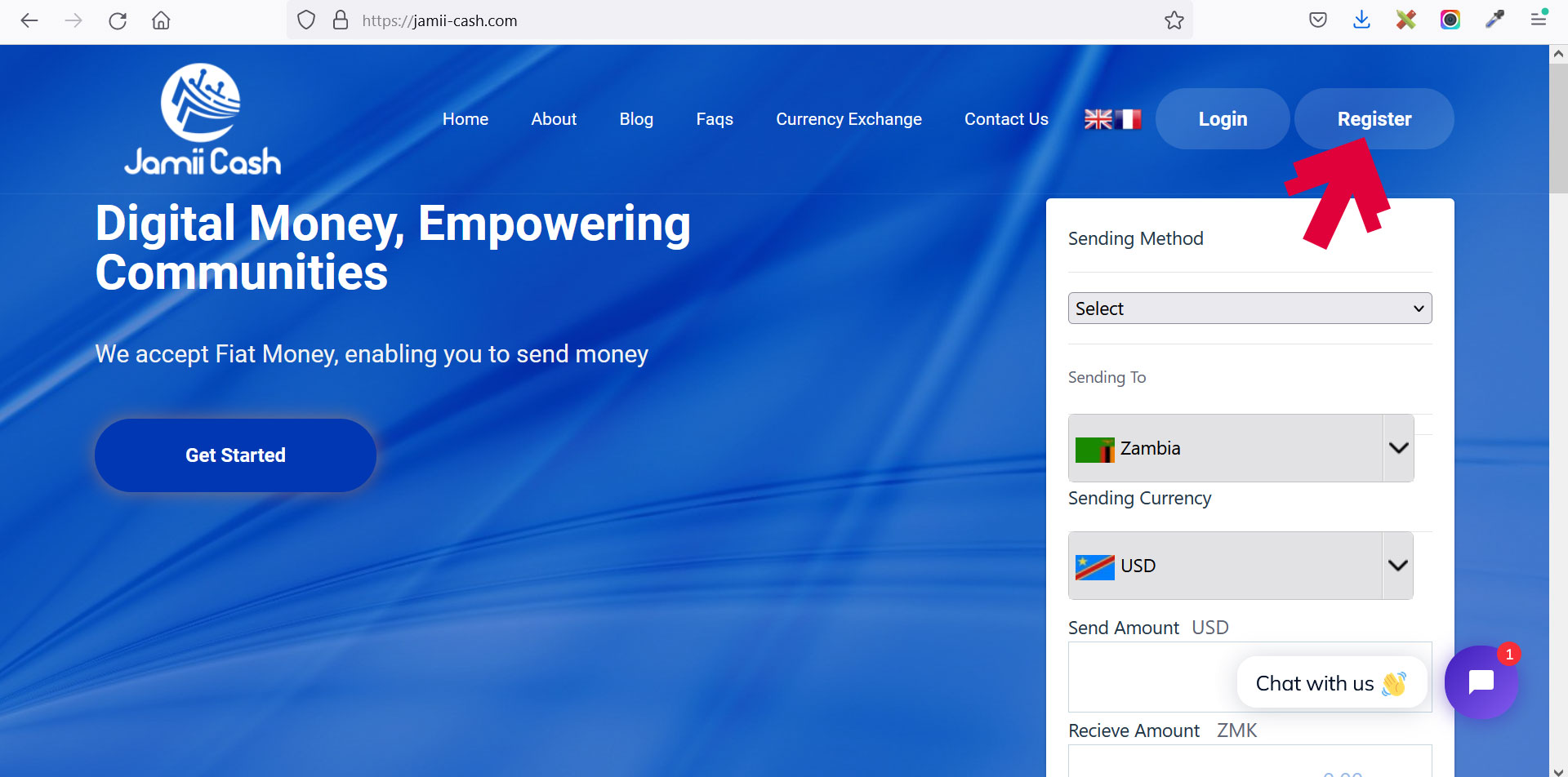Click the Login button
1568x777 pixels.
(1223, 119)
